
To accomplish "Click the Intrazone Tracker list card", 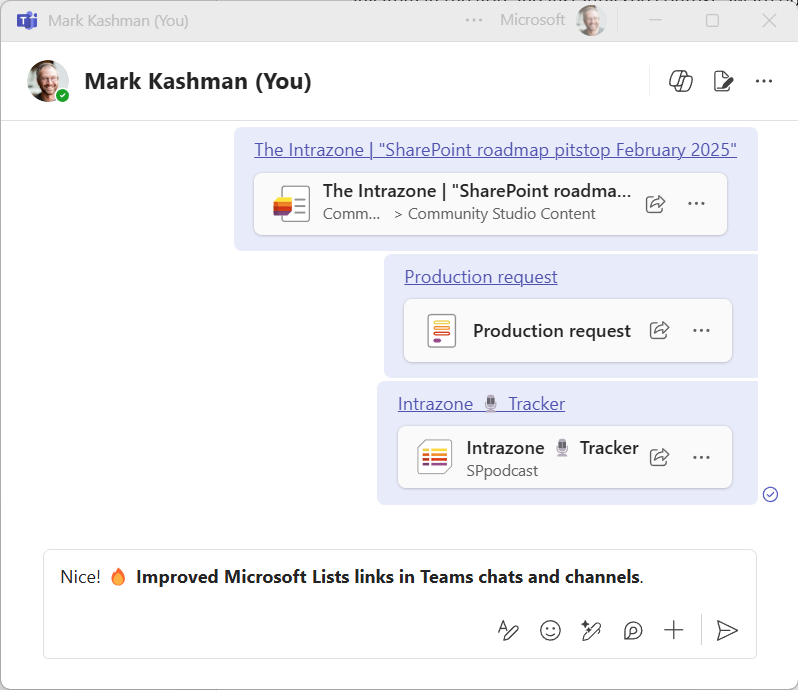I will [564, 457].
